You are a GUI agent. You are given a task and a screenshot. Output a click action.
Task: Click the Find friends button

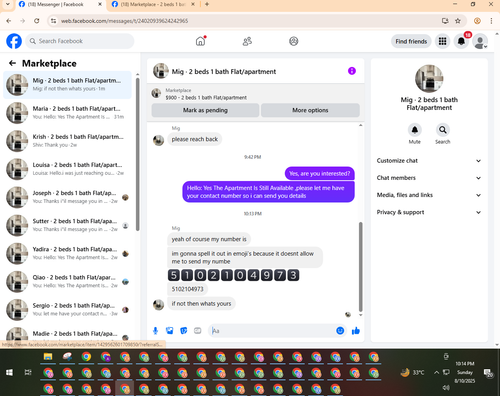point(411,41)
